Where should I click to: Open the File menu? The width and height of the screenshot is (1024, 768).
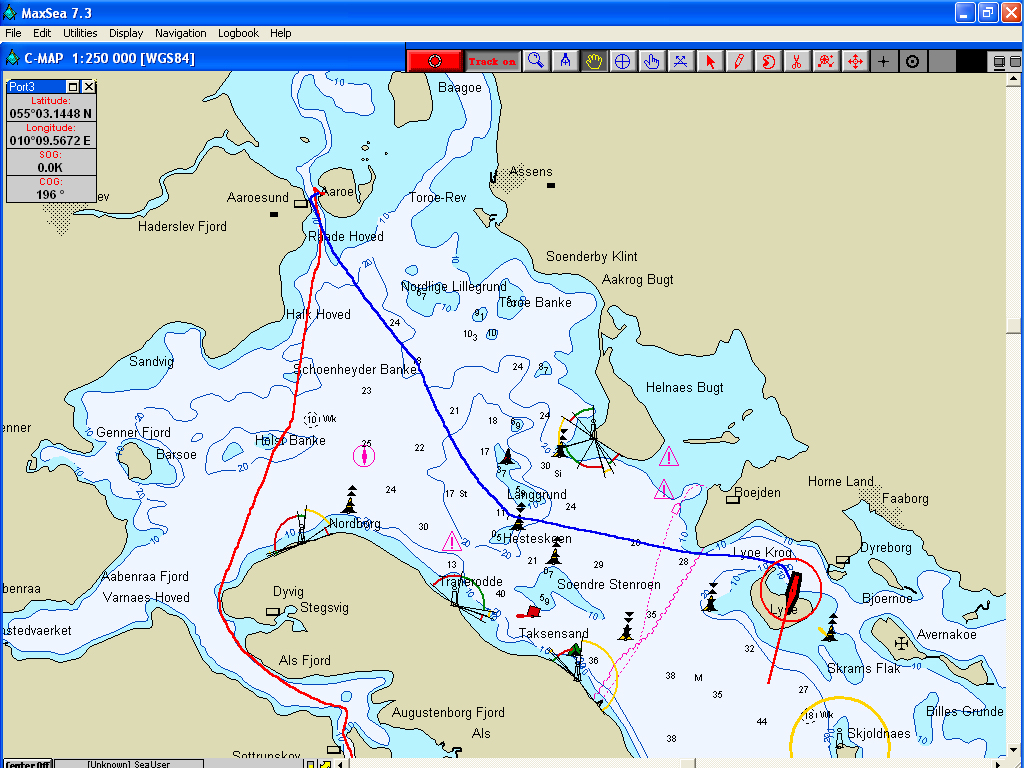[x=13, y=33]
